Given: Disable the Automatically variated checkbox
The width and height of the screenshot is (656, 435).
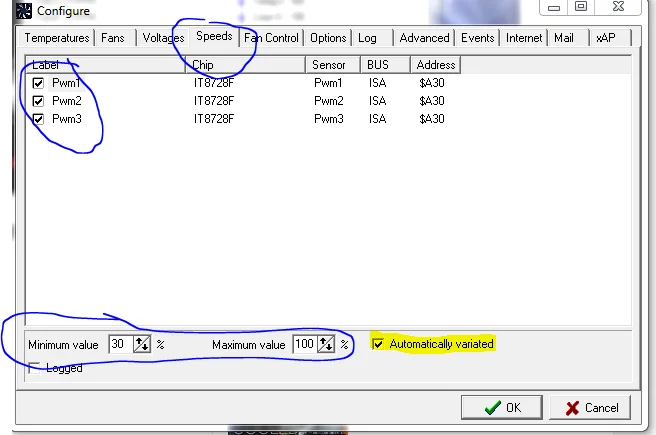Looking at the screenshot, I should click(x=378, y=344).
